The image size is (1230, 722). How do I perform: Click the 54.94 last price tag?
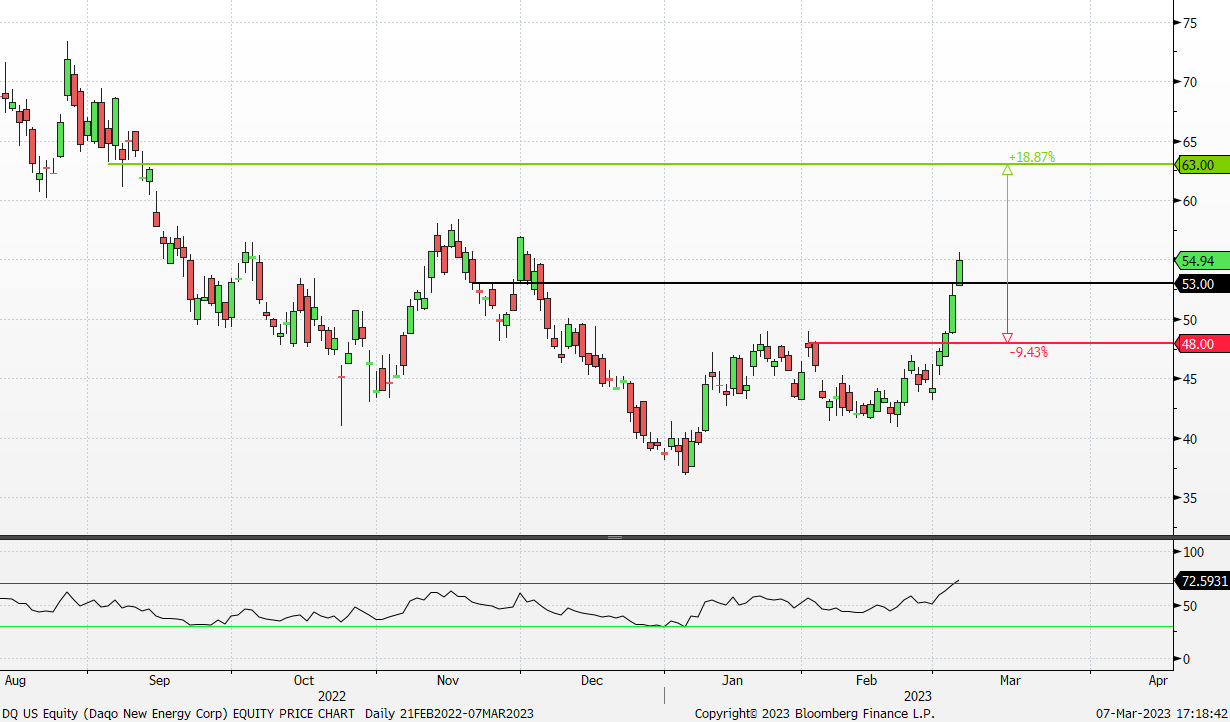[x=1202, y=261]
